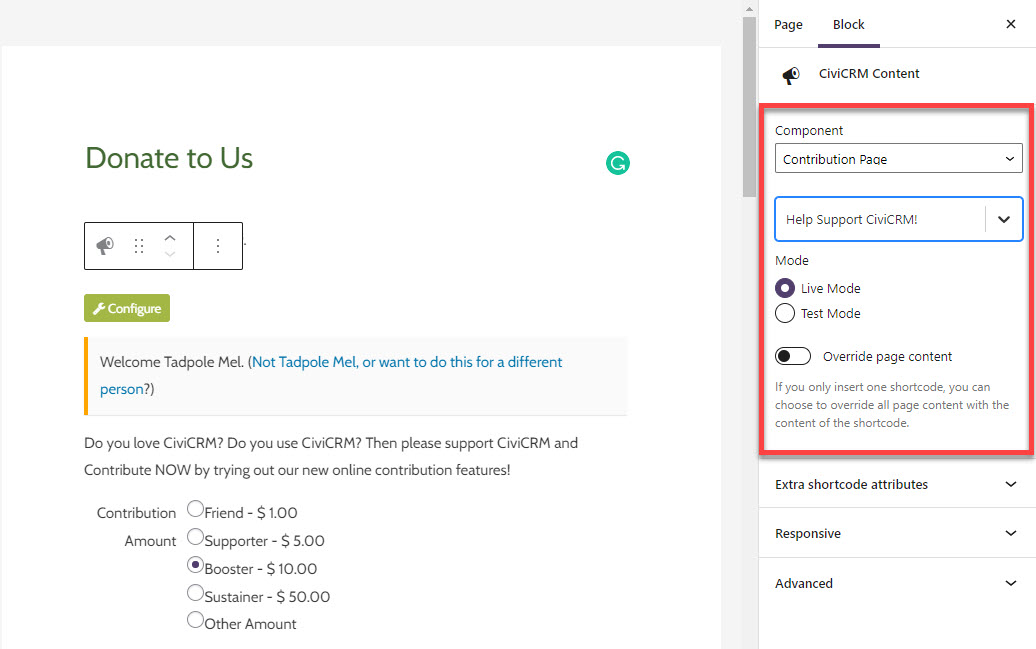Viewport: 1036px width, 649px height.
Task: Click the drag handle in block toolbar
Action: [x=139, y=246]
